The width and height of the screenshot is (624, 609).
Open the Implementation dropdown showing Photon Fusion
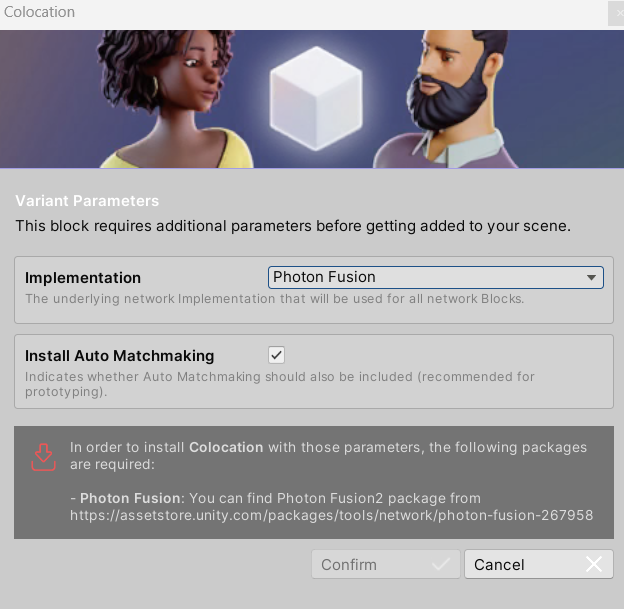(x=436, y=277)
